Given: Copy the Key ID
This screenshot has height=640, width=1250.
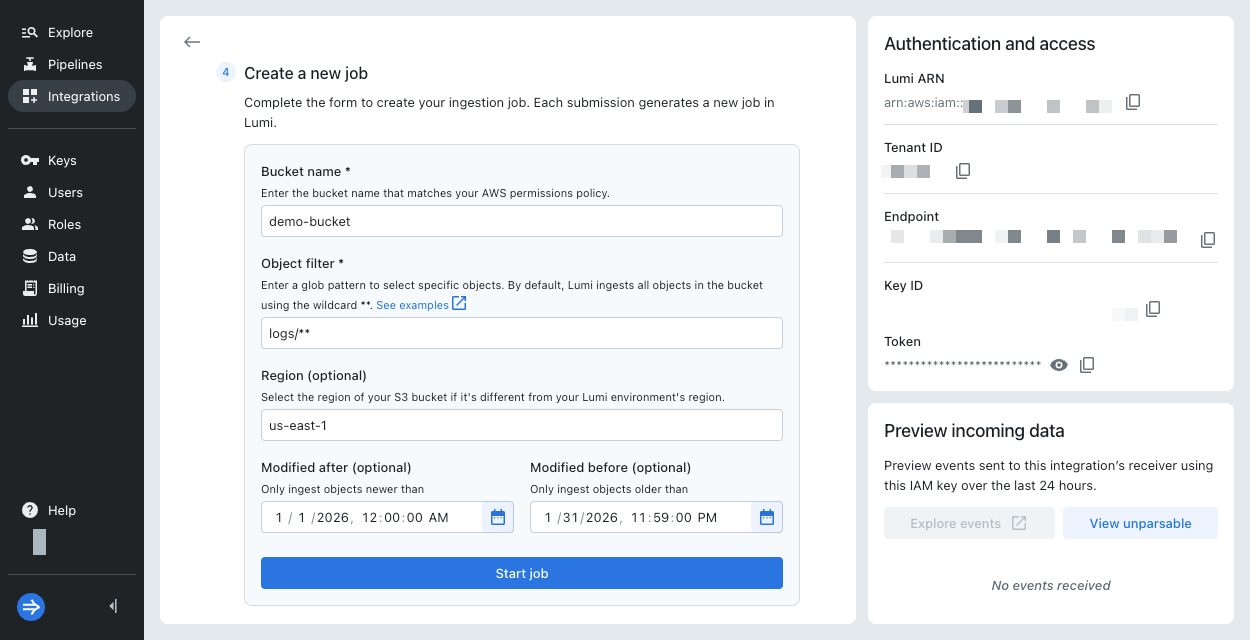Looking at the screenshot, I should point(1153,309).
